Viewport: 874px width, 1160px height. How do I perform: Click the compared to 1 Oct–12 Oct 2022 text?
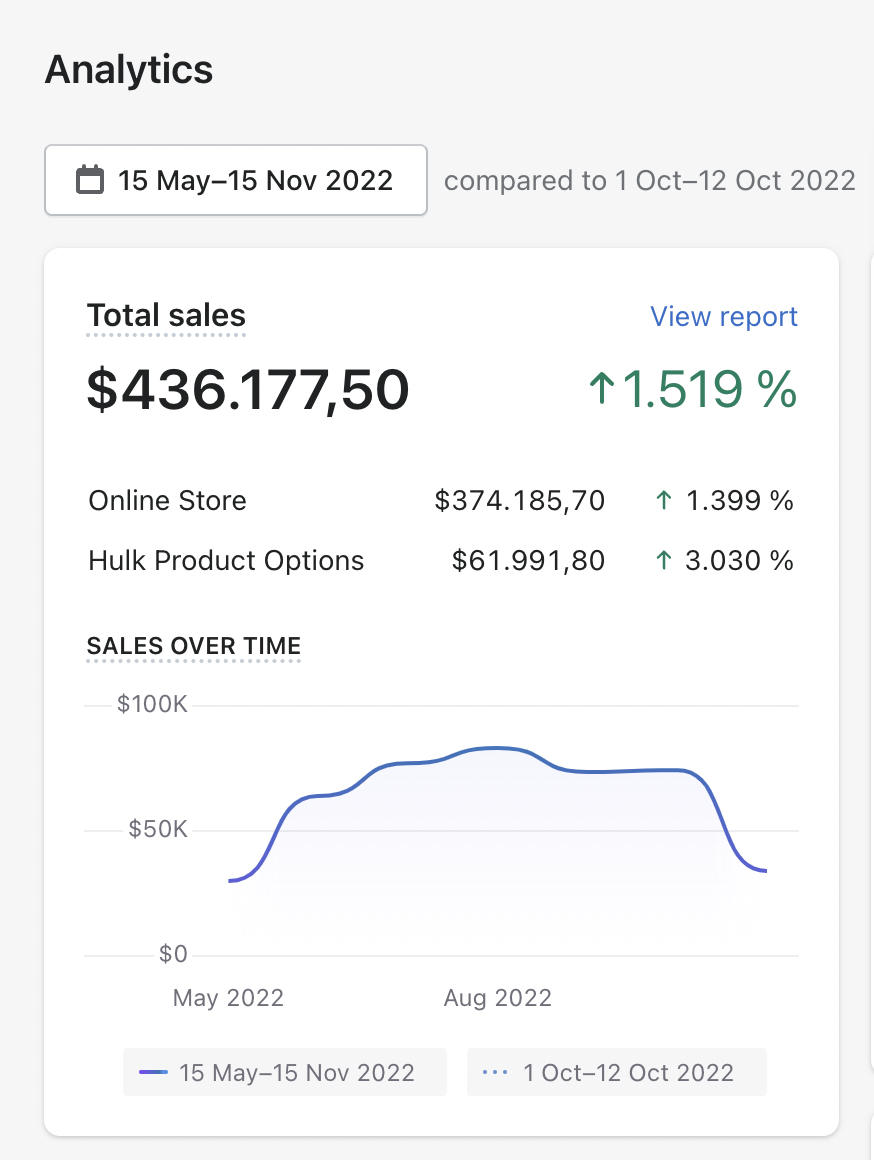point(650,181)
